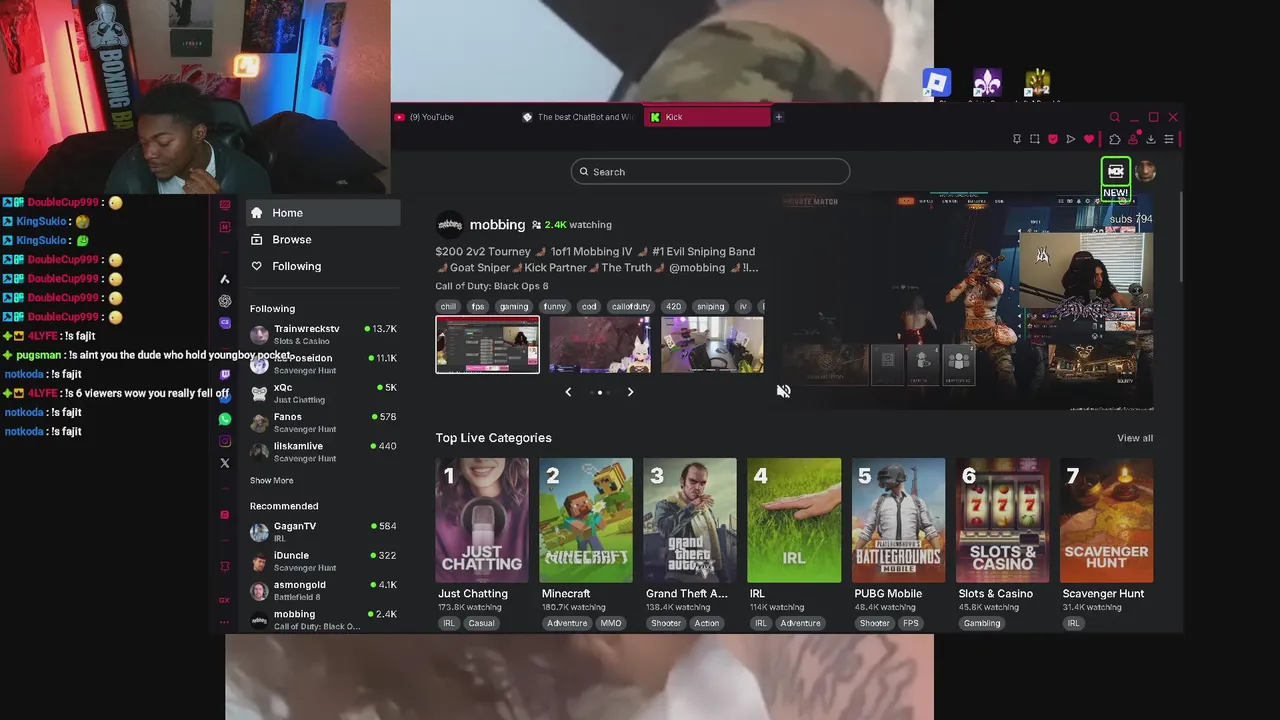Open Aria AI icon in browser sidebar
The image size is (1280, 720).
tap(225, 279)
